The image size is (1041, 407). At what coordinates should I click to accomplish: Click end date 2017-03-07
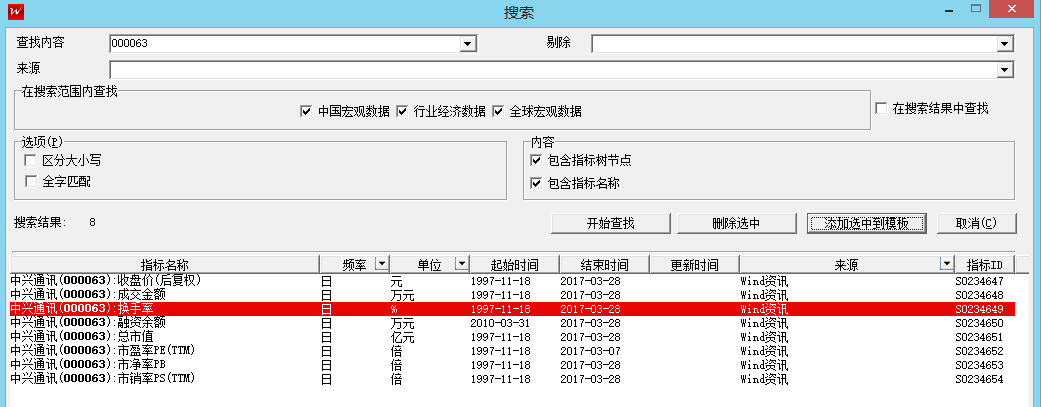pos(590,351)
